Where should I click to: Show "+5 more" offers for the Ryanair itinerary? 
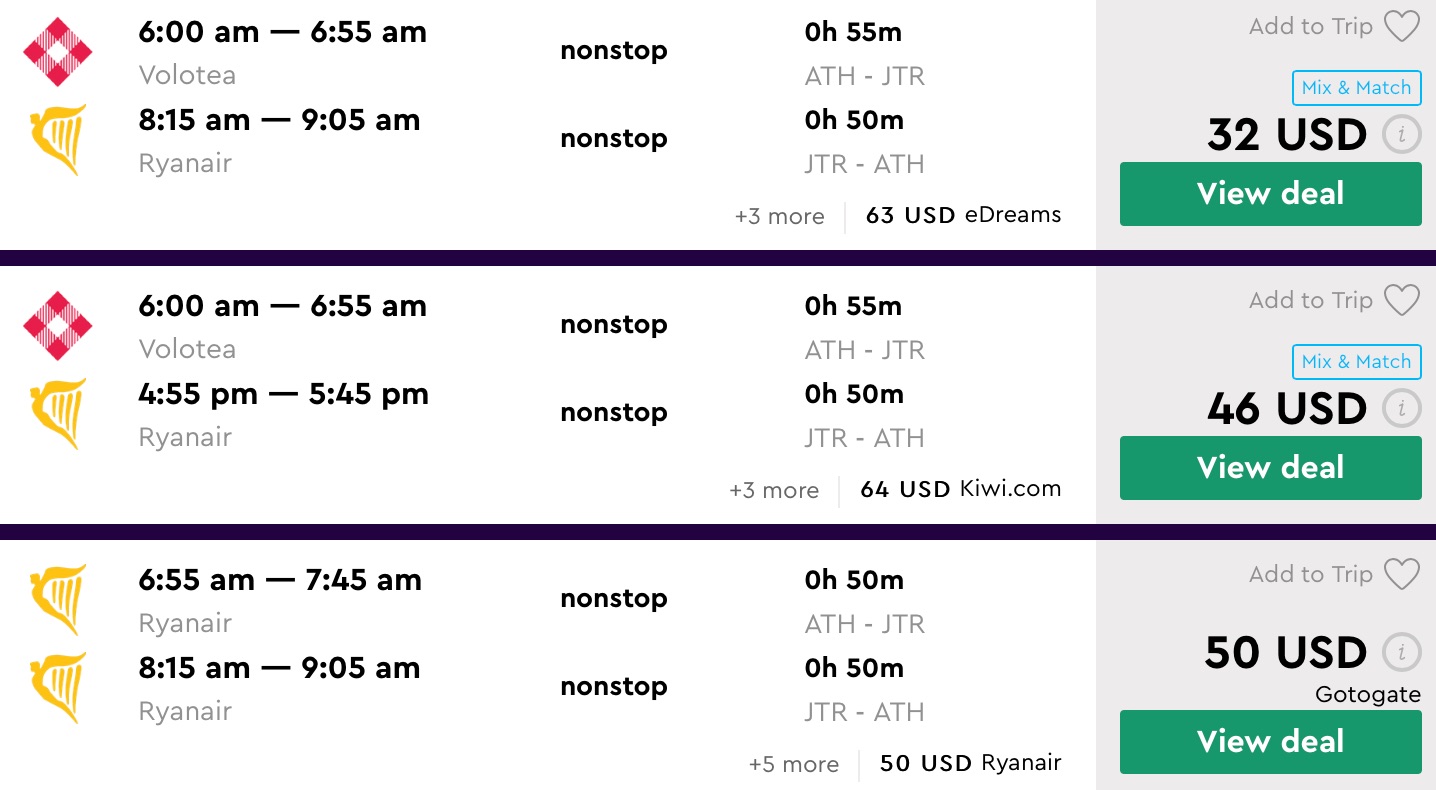794,764
